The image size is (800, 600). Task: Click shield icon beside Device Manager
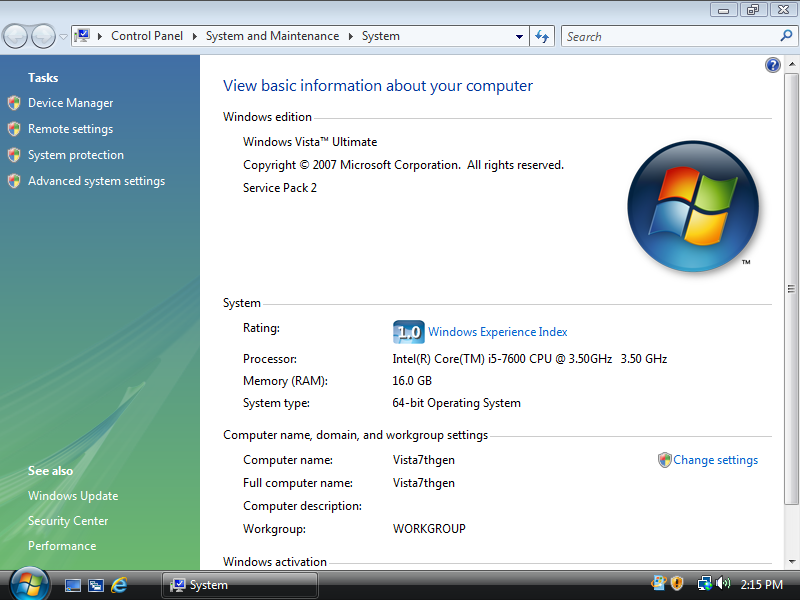tap(14, 103)
